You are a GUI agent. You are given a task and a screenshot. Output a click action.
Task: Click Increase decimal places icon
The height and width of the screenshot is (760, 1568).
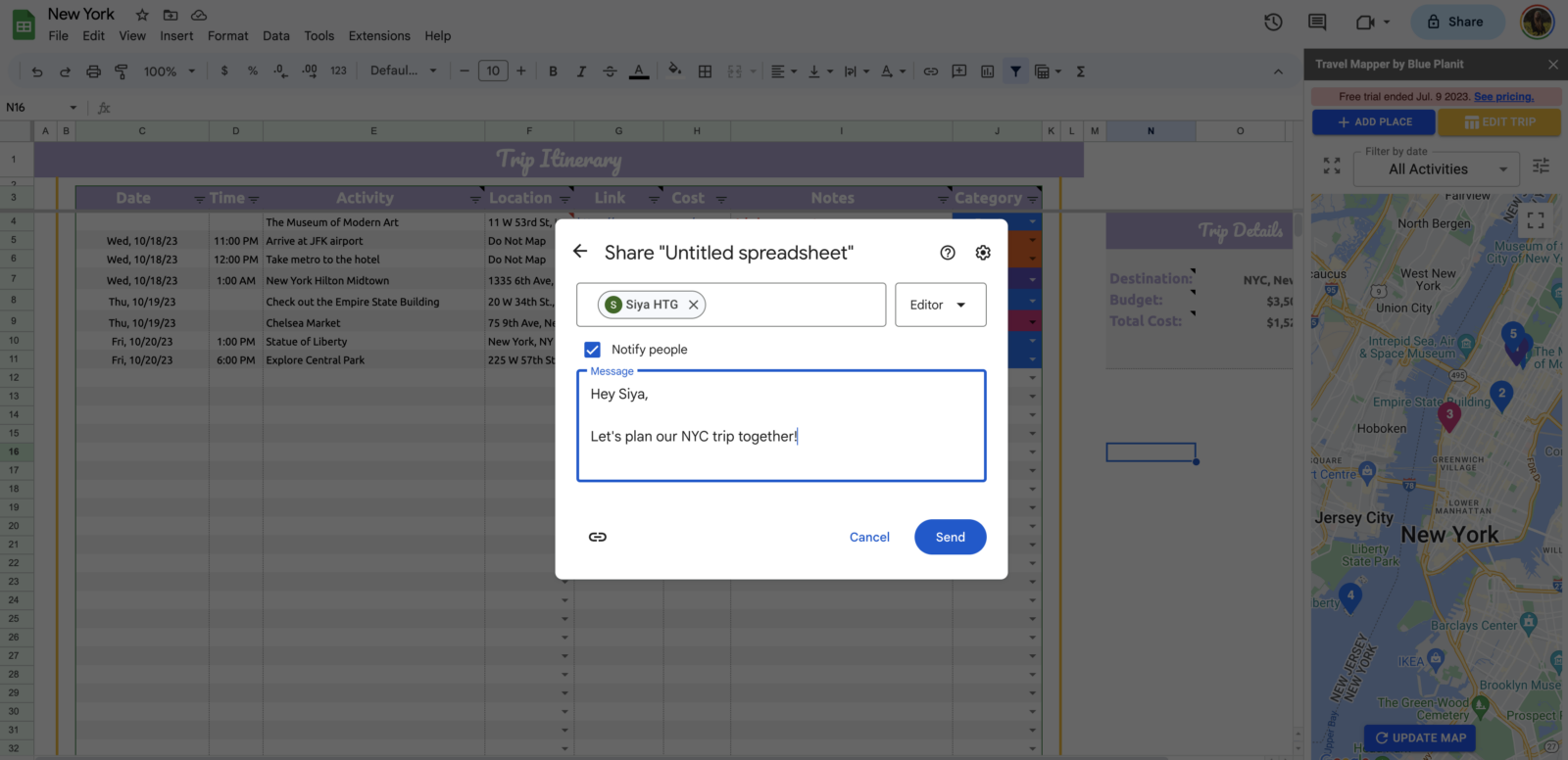[x=310, y=71]
